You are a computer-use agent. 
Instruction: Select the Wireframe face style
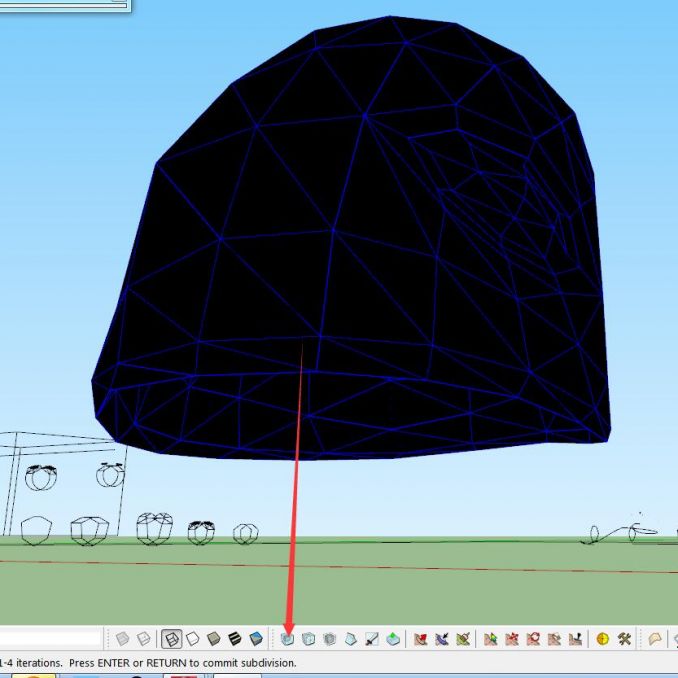pyautogui.click(x=171, y=639)
